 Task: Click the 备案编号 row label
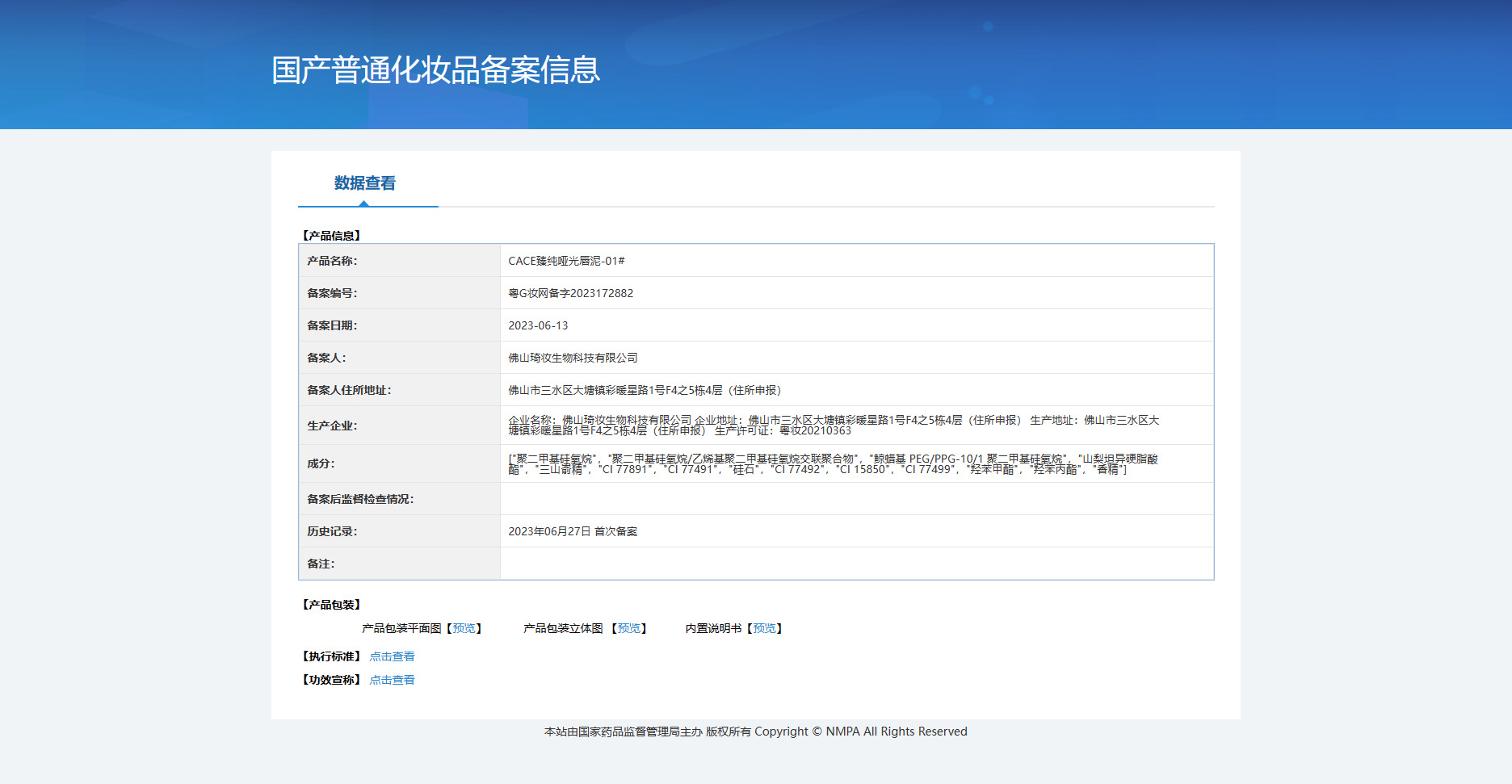point(332,293)
